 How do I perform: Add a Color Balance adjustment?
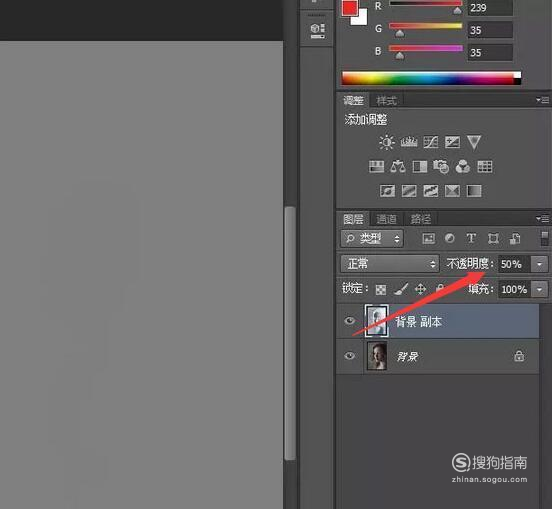point(398,166)
